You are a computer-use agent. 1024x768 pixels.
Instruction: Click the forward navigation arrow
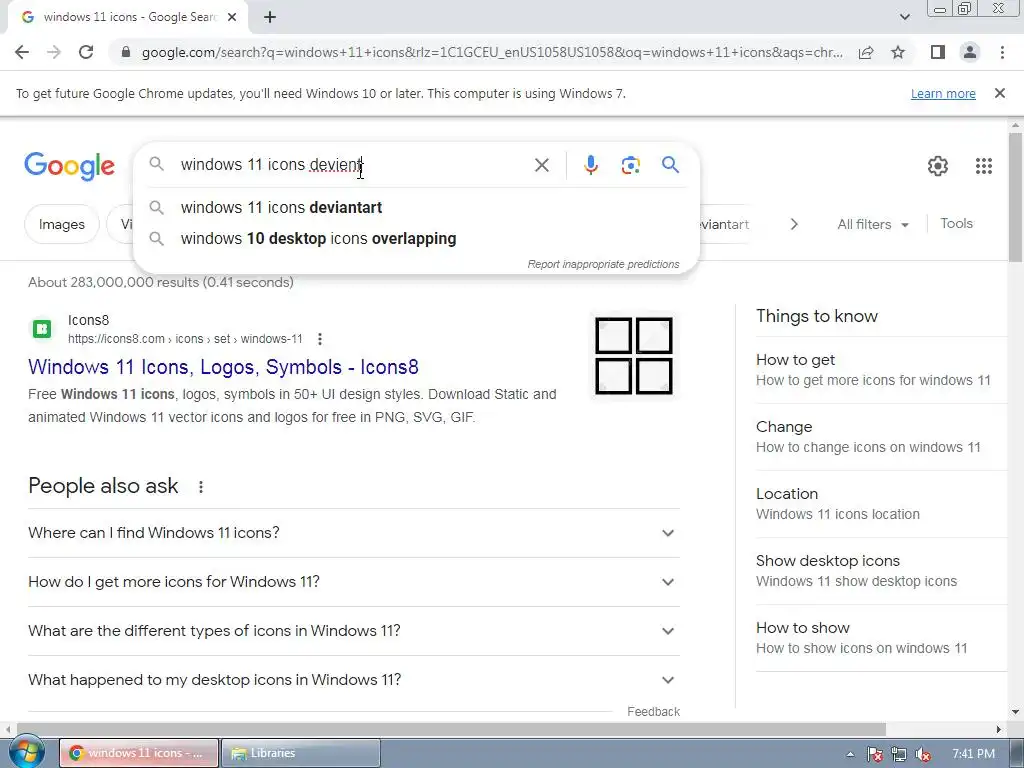(54, 52)
